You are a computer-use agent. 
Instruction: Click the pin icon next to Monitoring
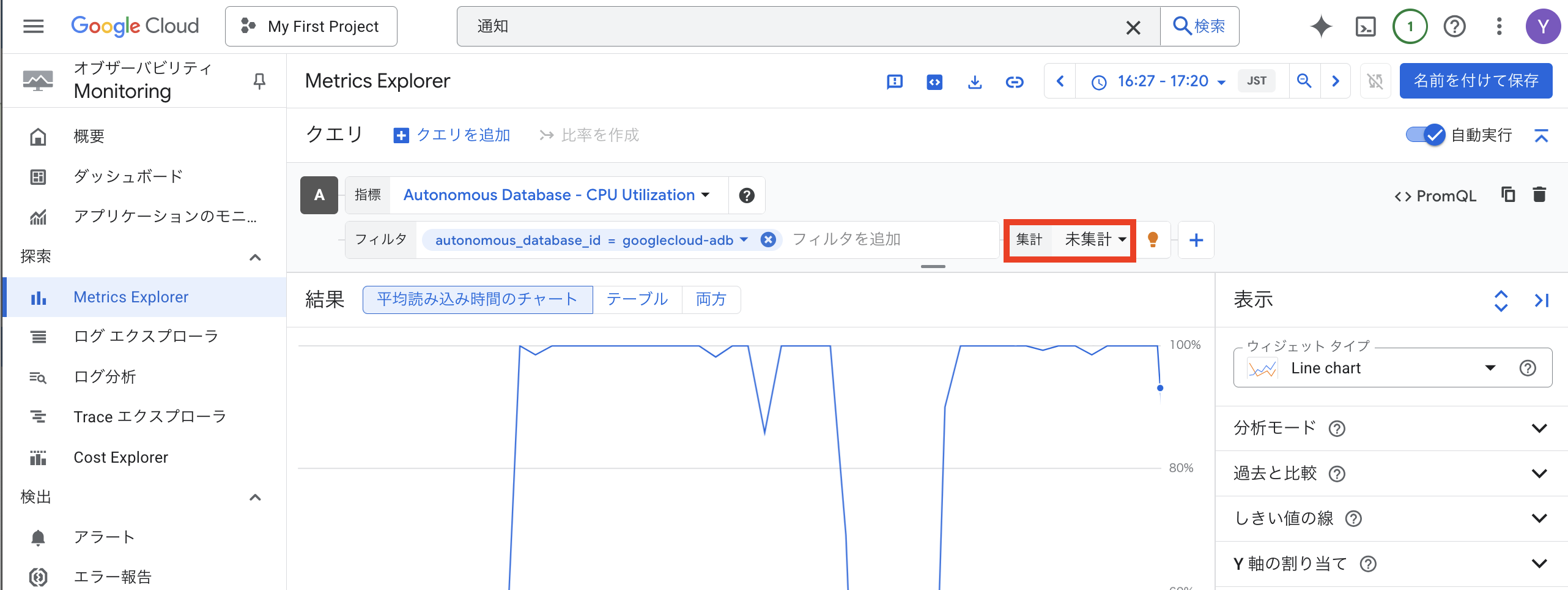tap(259, 80)
